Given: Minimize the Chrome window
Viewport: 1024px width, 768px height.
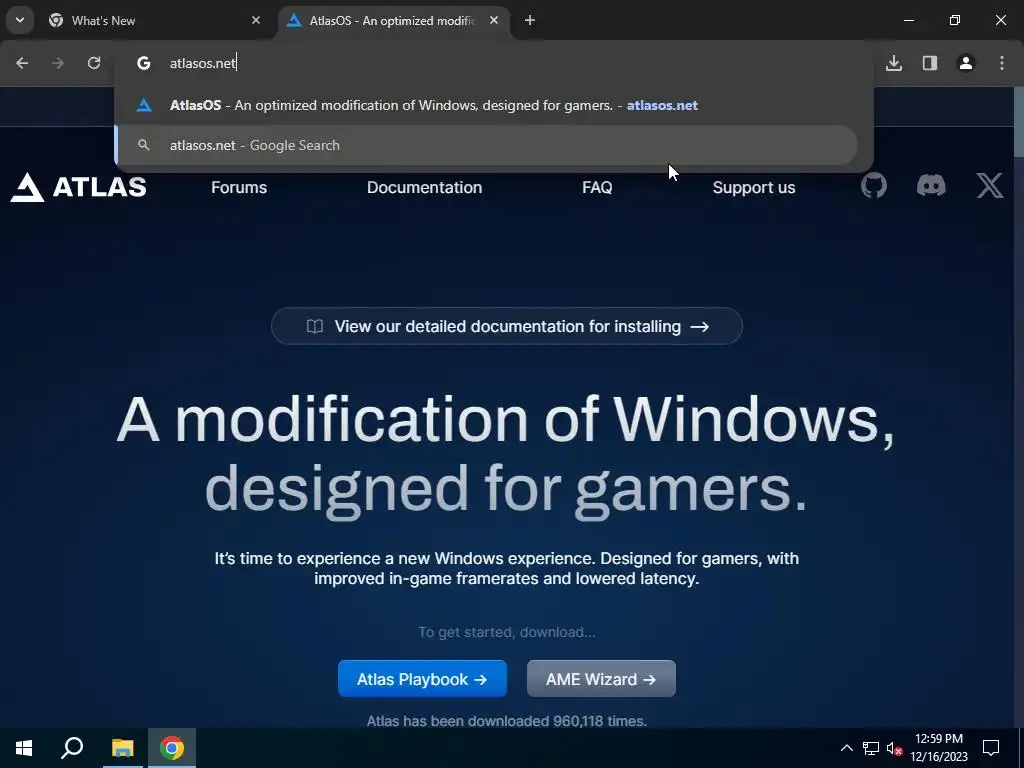Looking at the screenshot, I should click(x=908, y=20).
